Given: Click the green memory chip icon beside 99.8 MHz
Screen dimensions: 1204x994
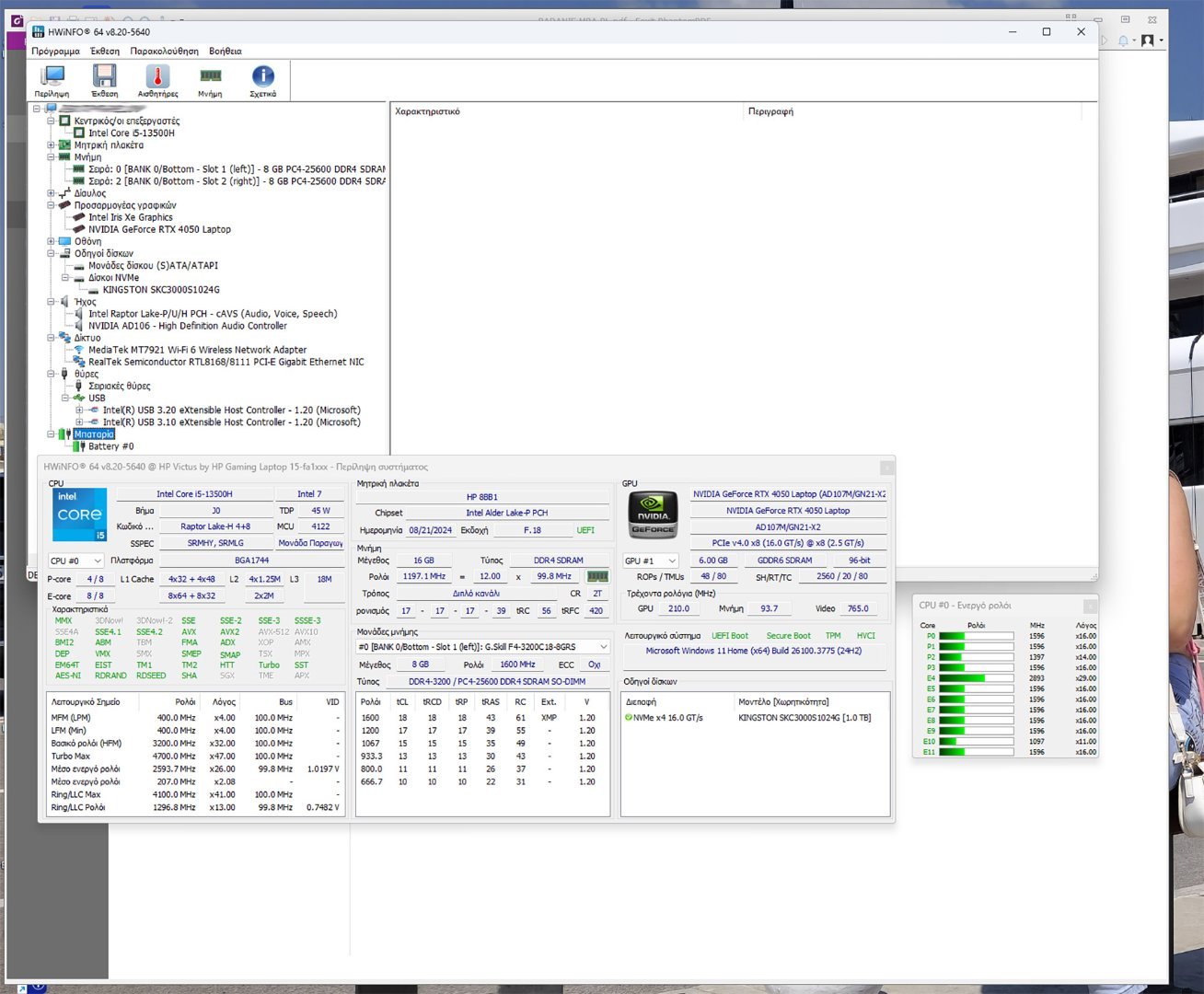Looking at the screenshot, I should point(597,576).
